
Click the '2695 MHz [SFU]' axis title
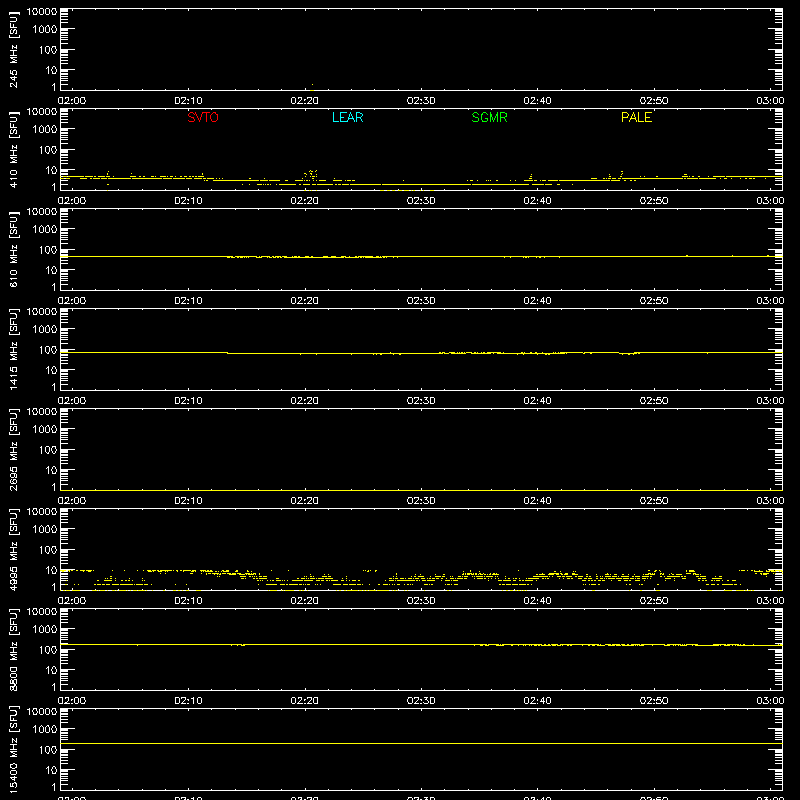[13, 449]
